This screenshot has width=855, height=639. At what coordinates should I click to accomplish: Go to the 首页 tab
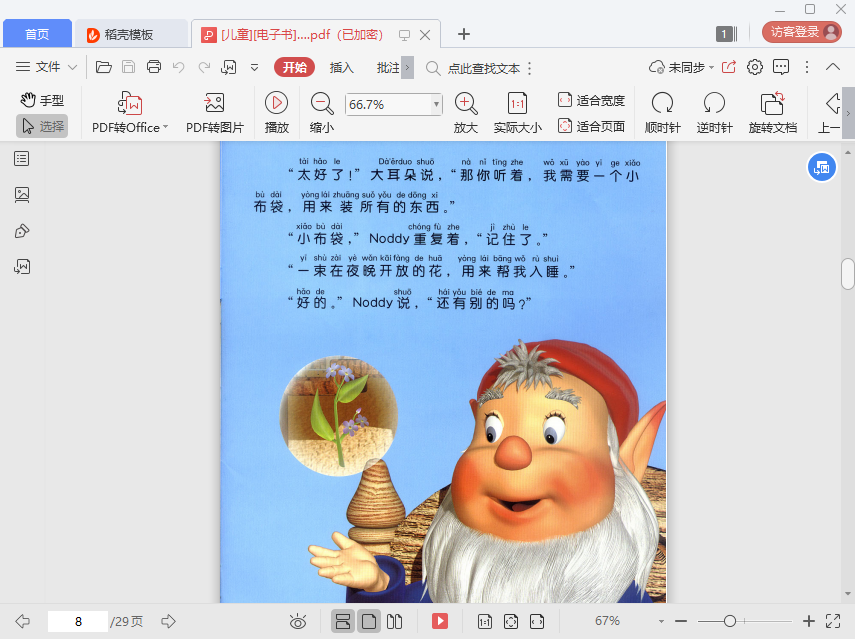(x=37, y=34)
